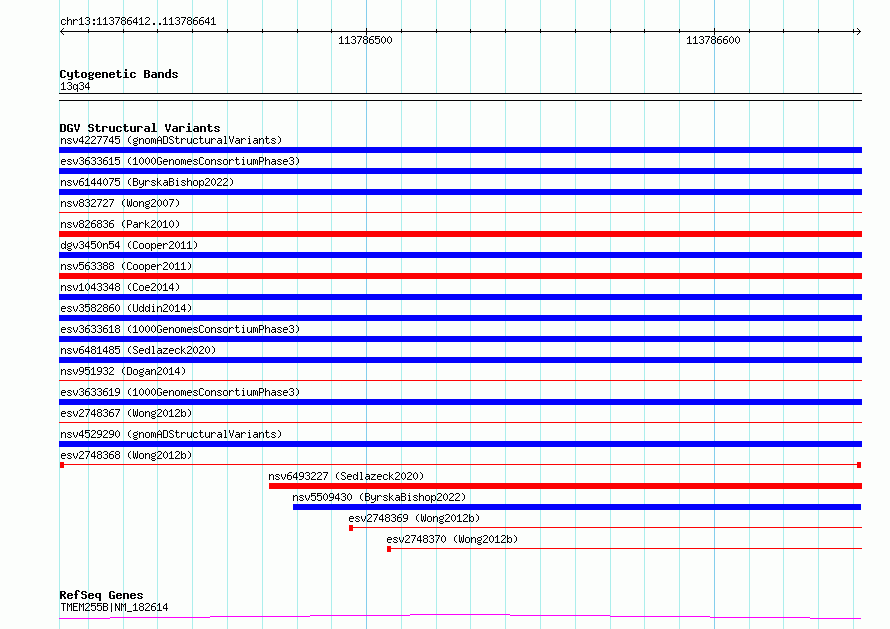
Task: Click blue bar under esv3582860
Action: coord(460,318)
